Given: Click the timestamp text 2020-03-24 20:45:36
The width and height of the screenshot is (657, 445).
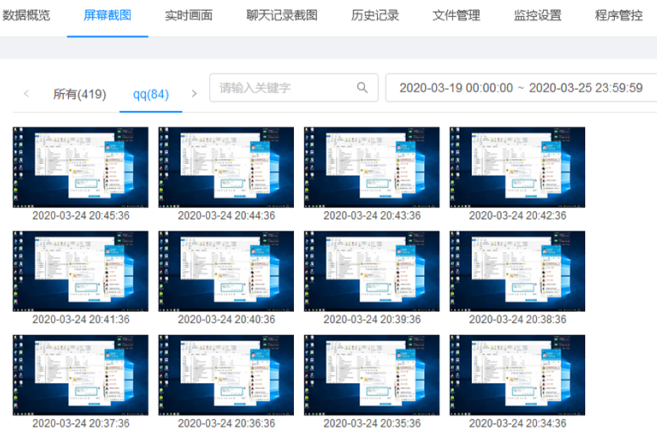Looking at the screenshot, I should tap(81, 215).
